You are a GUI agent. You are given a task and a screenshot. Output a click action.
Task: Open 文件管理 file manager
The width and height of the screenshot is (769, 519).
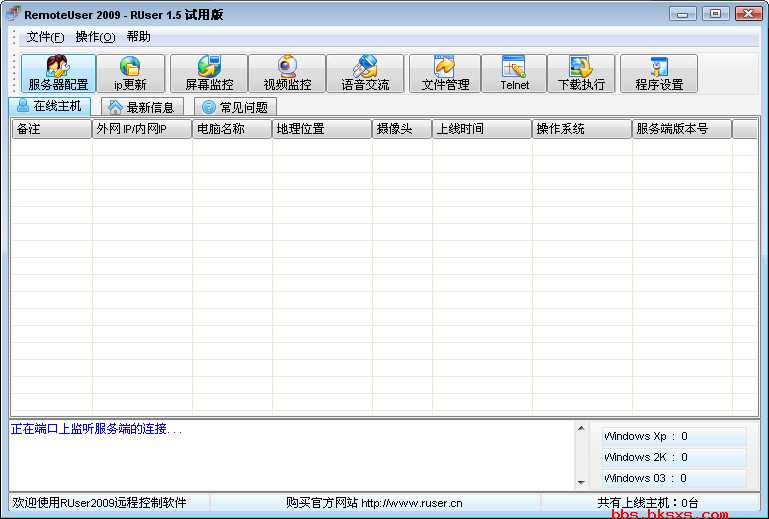(445, 74)
